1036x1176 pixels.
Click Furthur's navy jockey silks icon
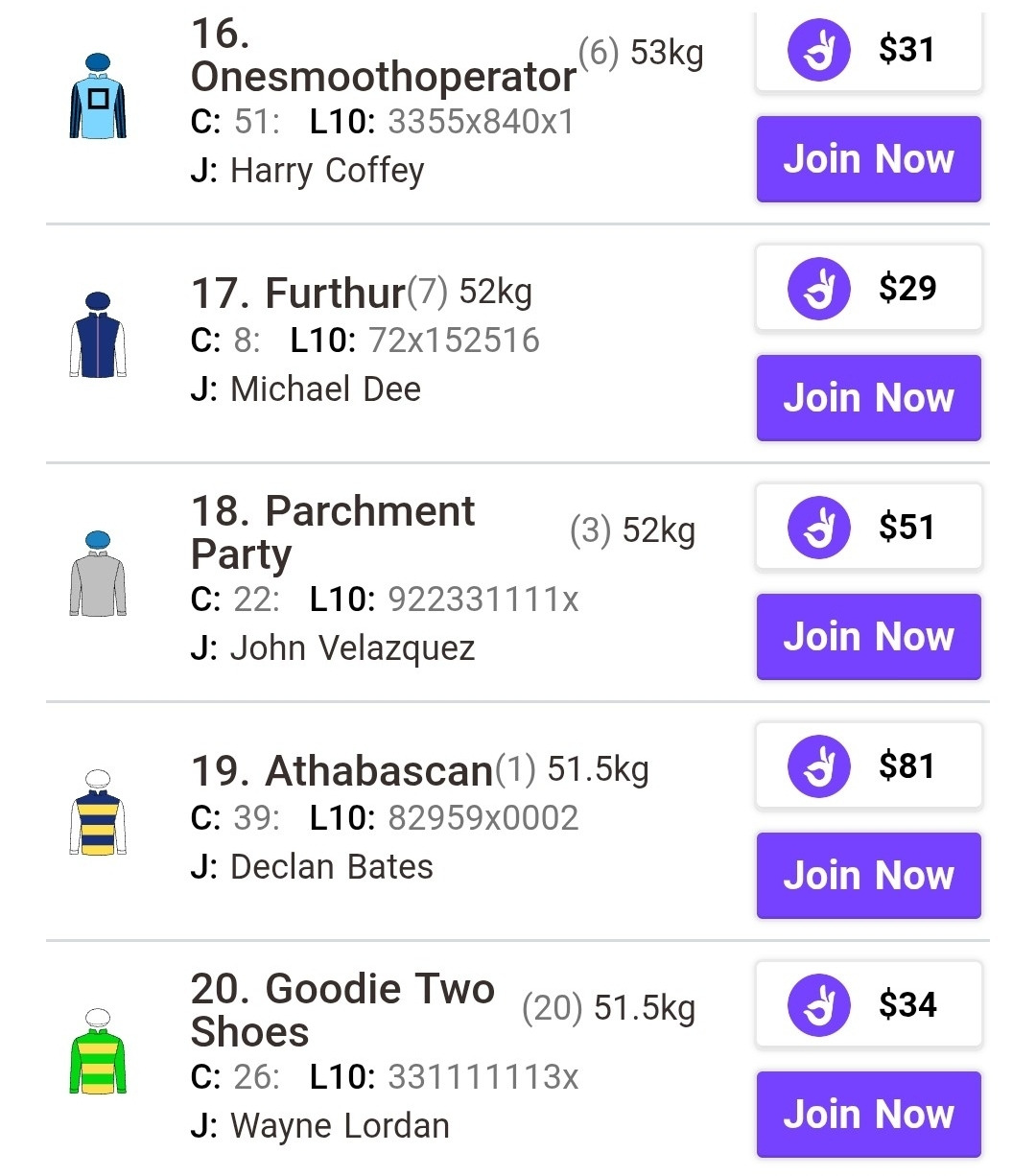click(x=98, y=336)
